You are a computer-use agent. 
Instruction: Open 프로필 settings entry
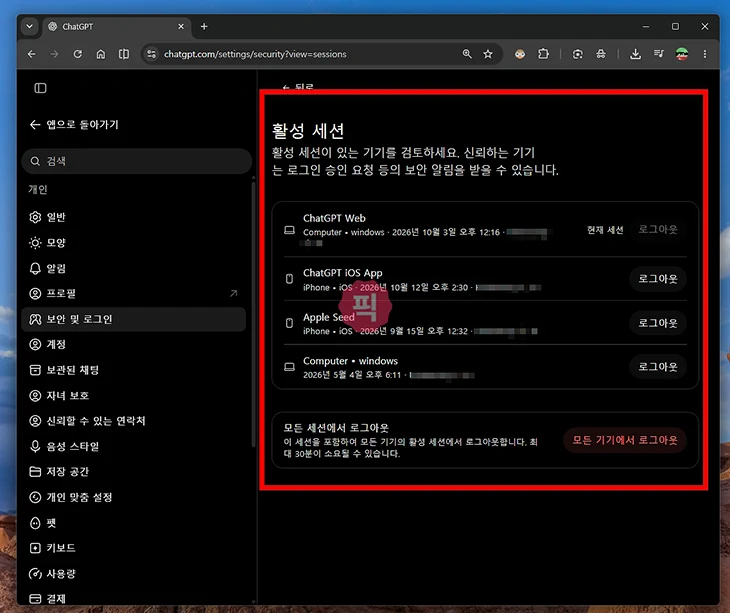coord(134,293)
